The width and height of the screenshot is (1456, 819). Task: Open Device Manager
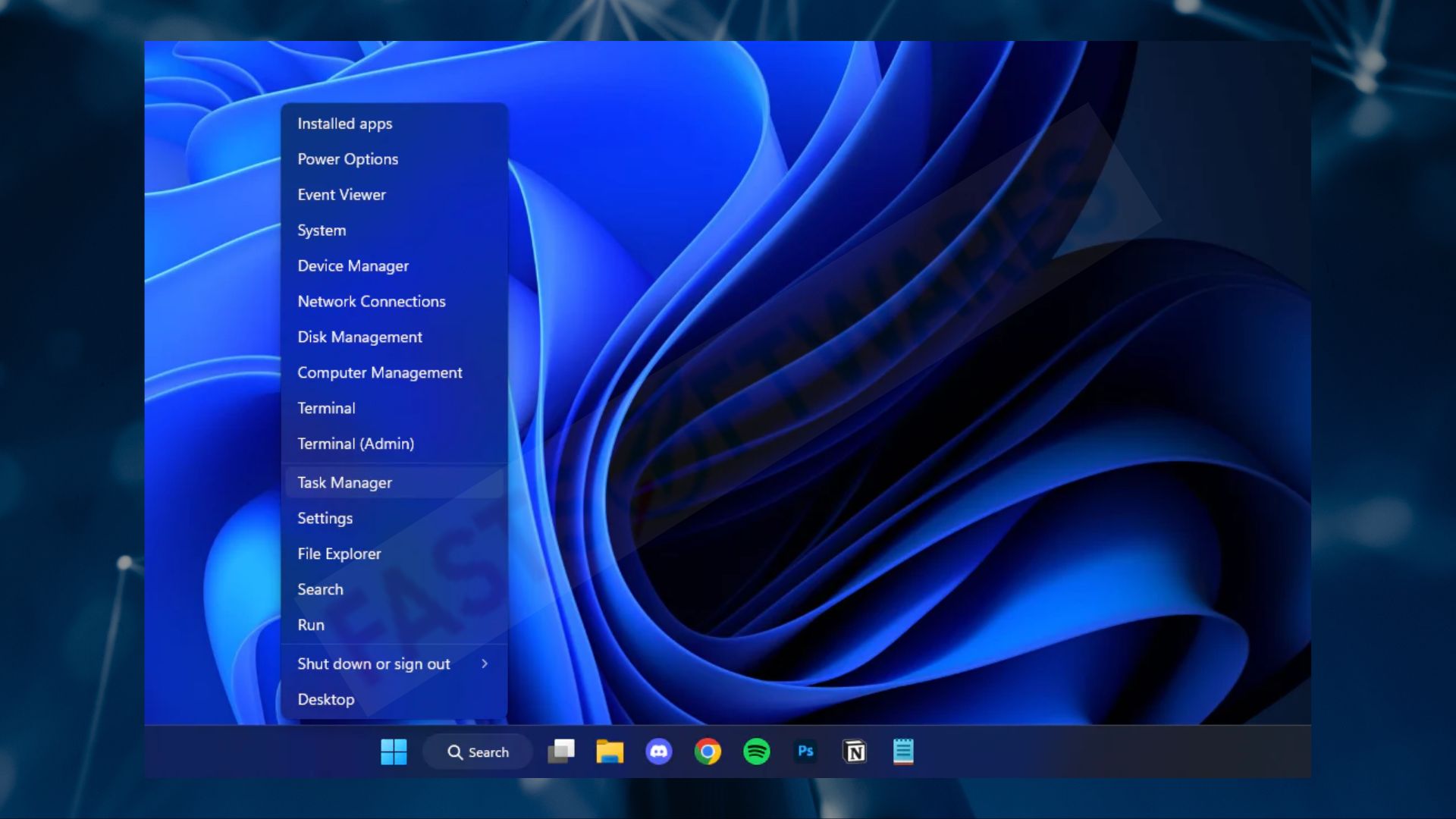coord(394,266)
